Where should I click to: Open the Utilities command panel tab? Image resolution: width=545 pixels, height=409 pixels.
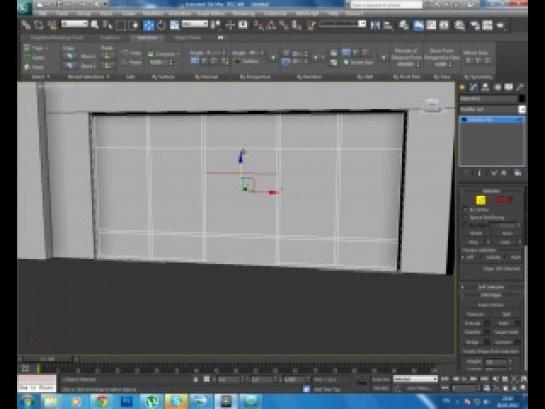click(520, 87)
